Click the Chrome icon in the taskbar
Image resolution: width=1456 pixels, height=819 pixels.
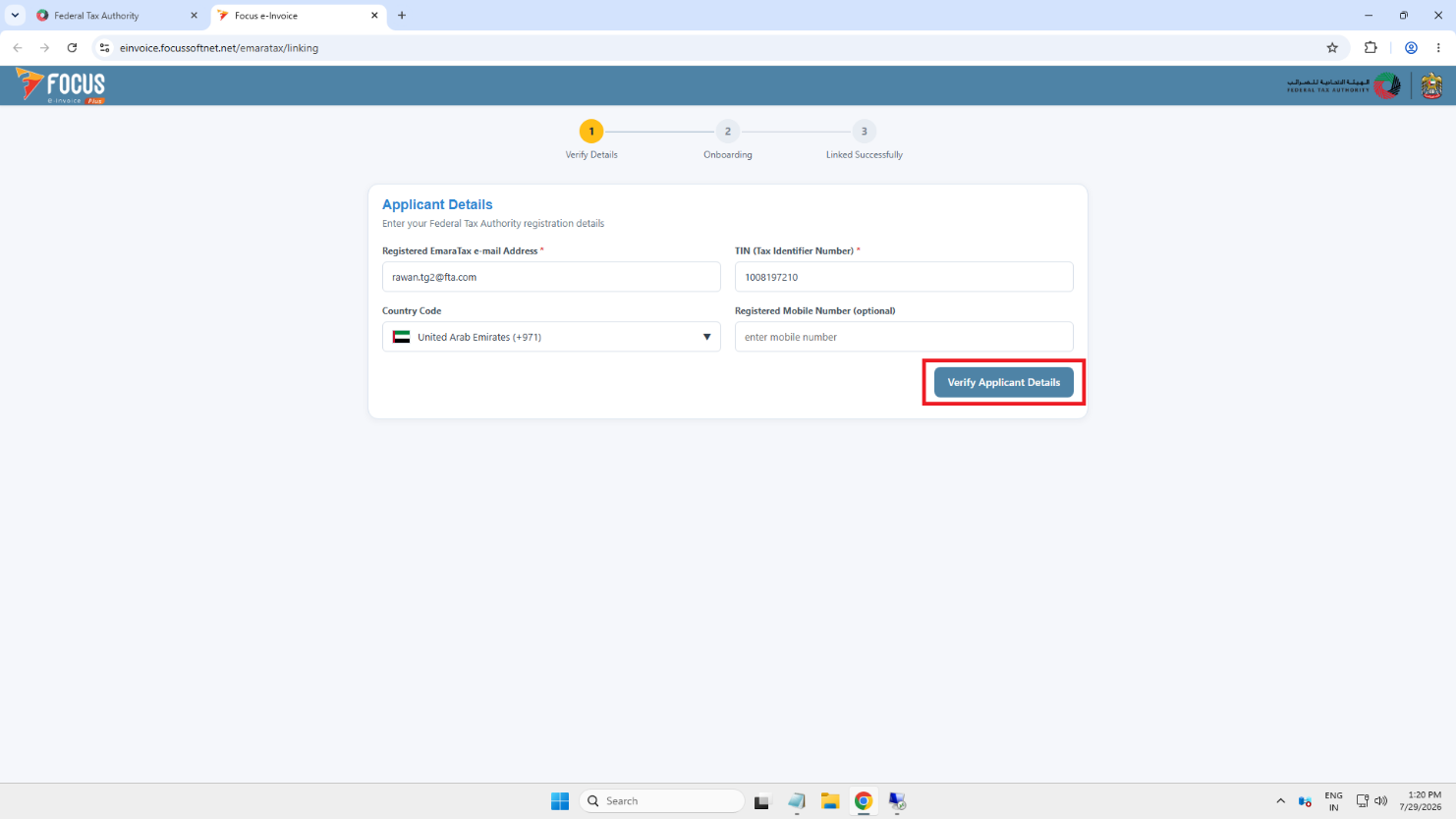(864, 801)
